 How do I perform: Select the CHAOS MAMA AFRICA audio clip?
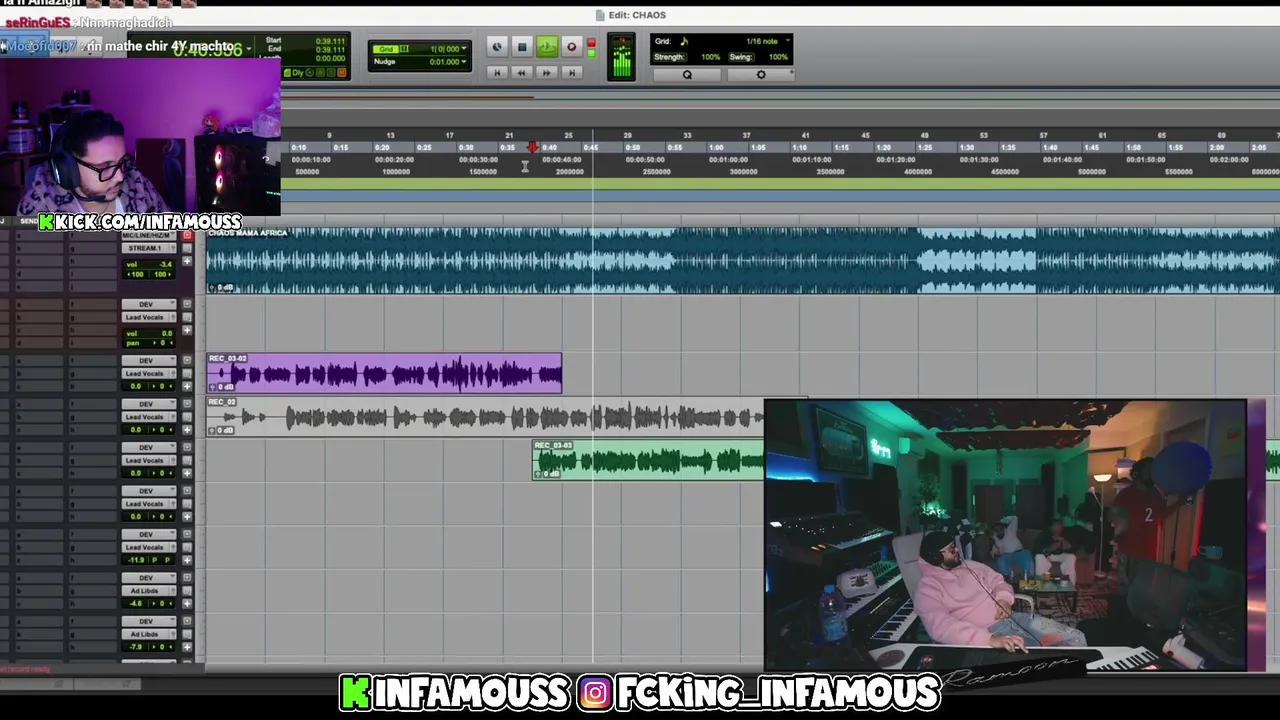coord(742,261)
